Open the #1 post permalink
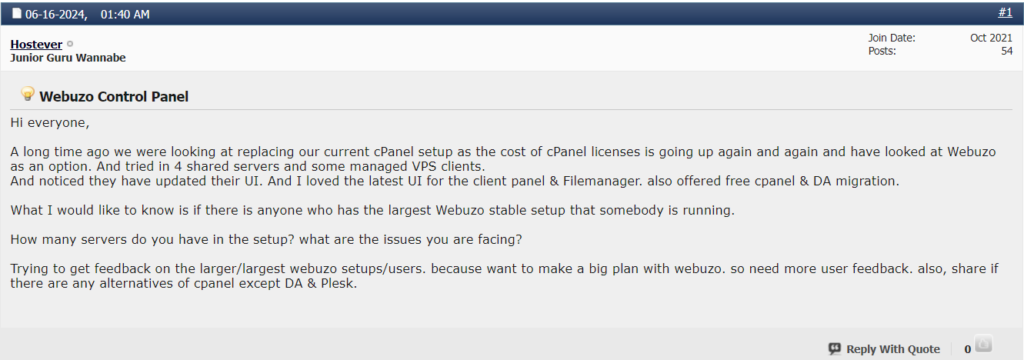Image resolution: width=1024 pixels, height=360 pixels. click(x=1005, y=13)
